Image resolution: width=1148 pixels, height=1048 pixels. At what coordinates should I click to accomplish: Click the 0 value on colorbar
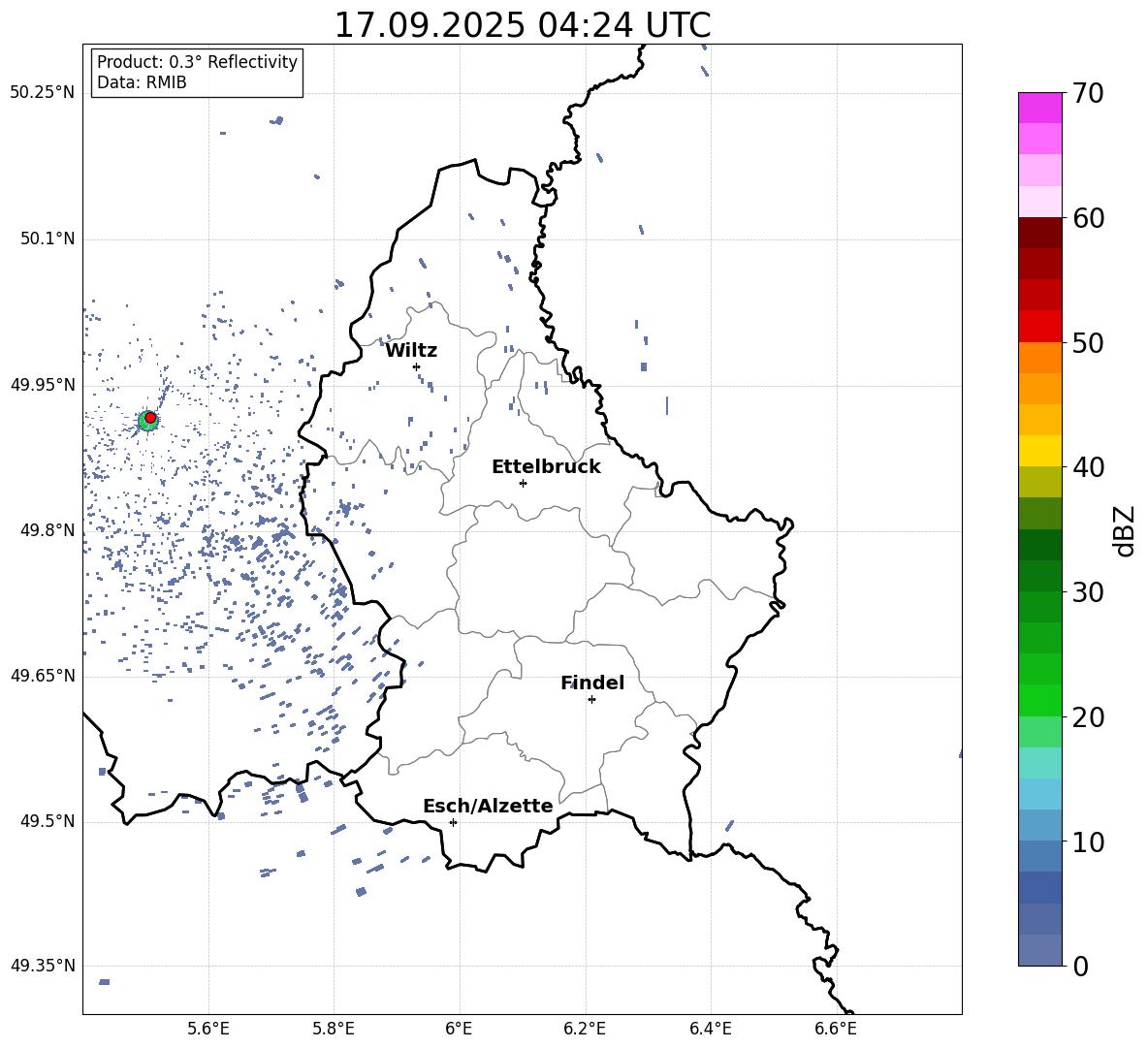[1081, 966]
